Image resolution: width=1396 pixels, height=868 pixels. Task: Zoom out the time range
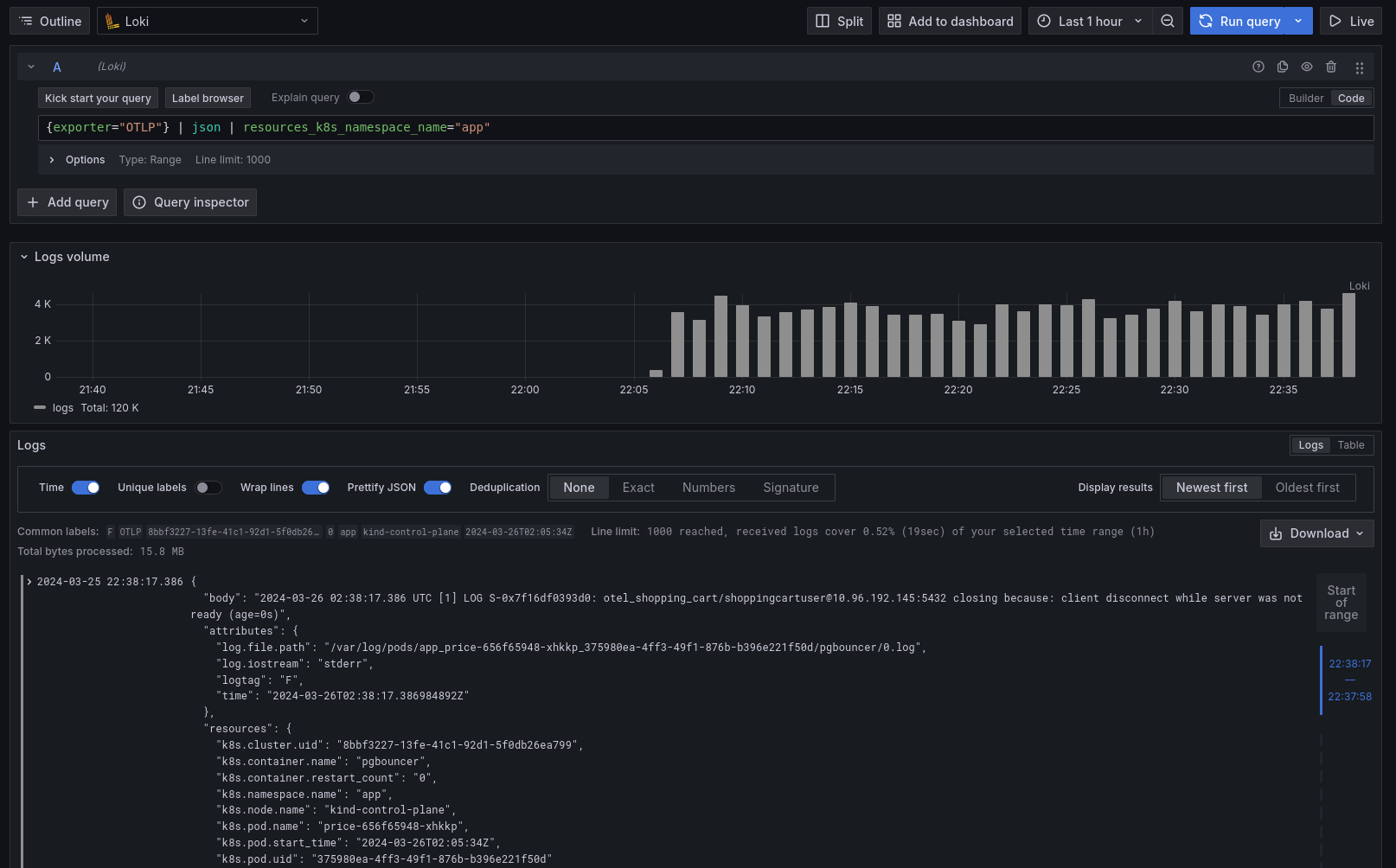click(1168, 21)
